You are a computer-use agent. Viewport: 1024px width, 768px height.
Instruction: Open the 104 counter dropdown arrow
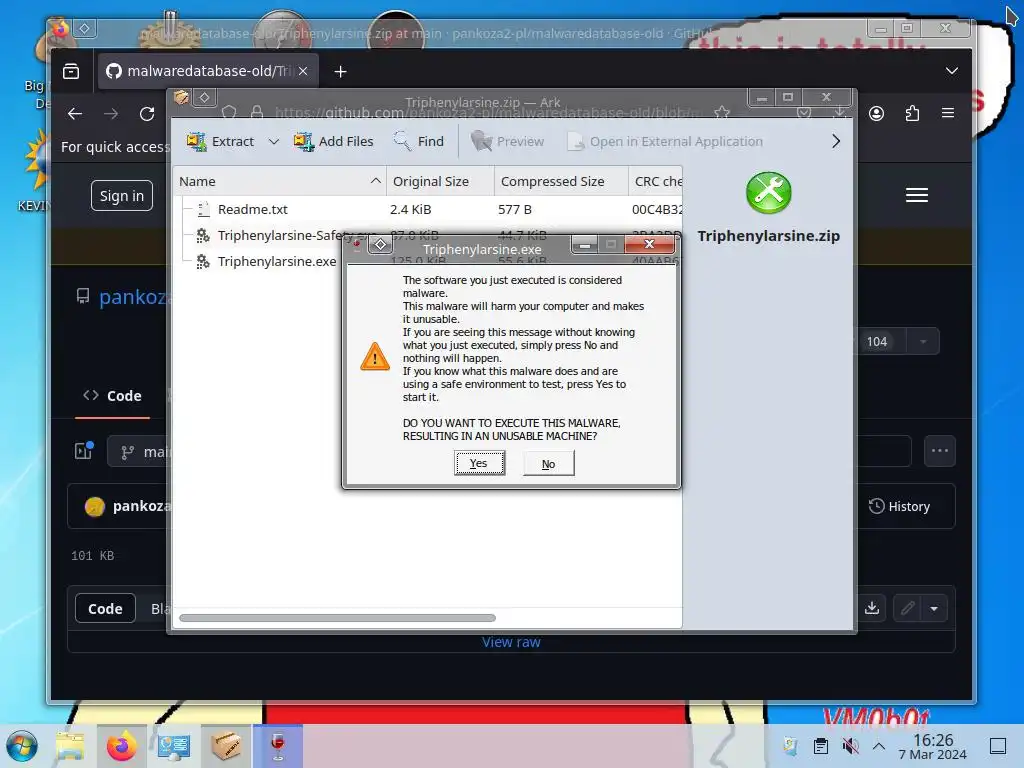[x=923, y=341]
